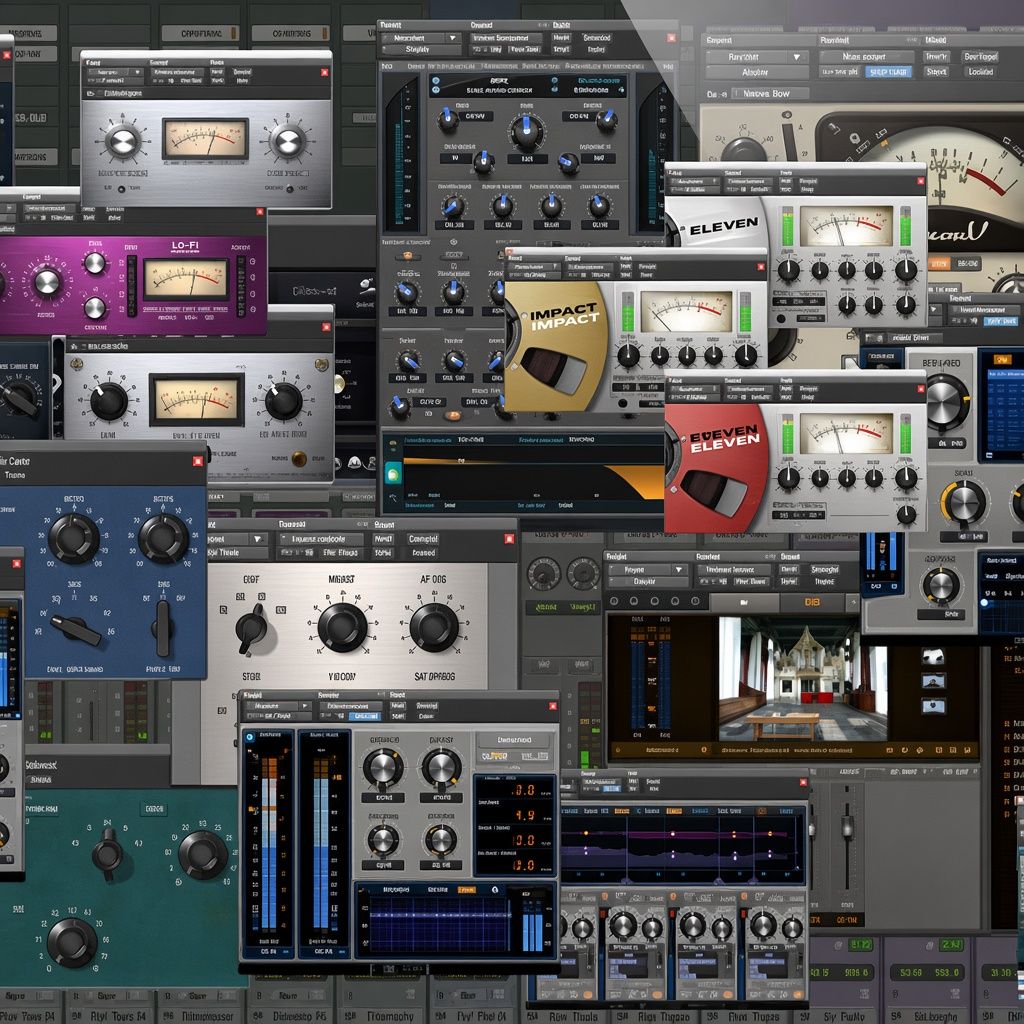The image size is (1024, 1024).
Task: Click Compted button in MIGAST plugin header
Action: point(423,539)
